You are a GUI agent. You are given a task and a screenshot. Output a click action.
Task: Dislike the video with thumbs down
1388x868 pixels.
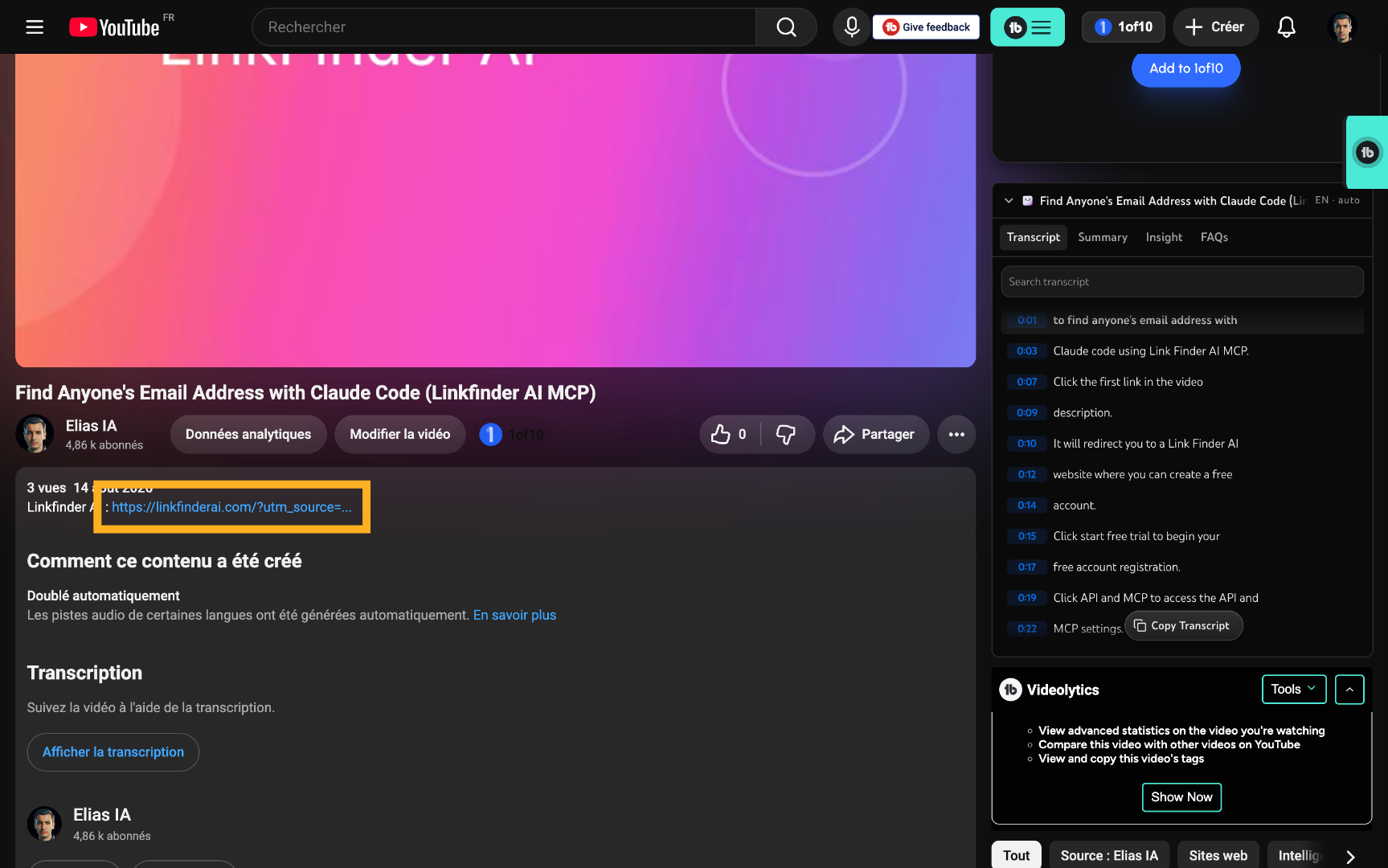[786, 435]
